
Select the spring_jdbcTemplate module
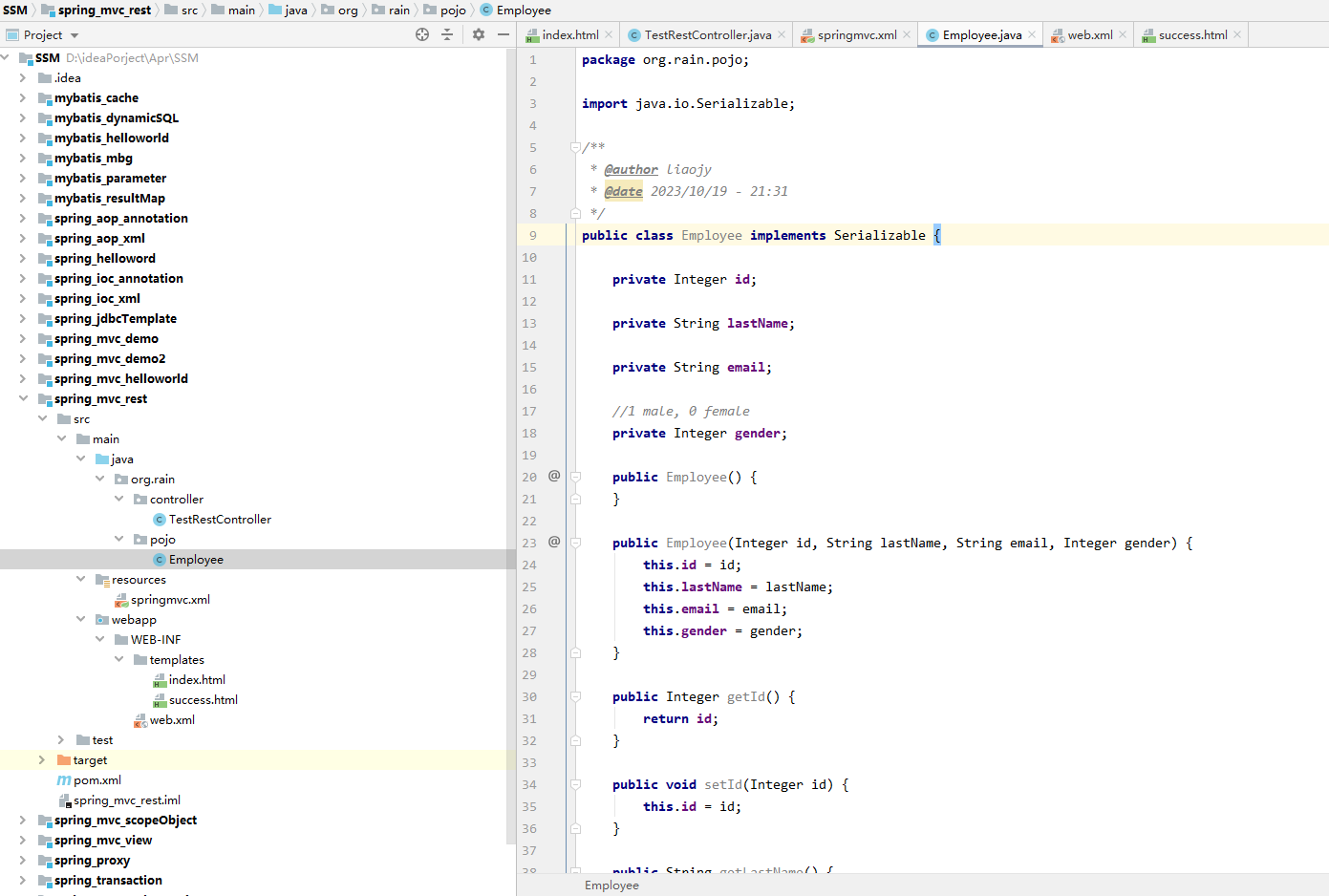coord(116,319)
